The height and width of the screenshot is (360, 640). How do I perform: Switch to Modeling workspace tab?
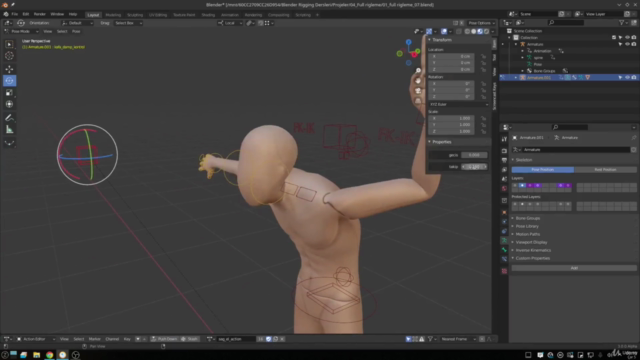click(x=113, y=15)
